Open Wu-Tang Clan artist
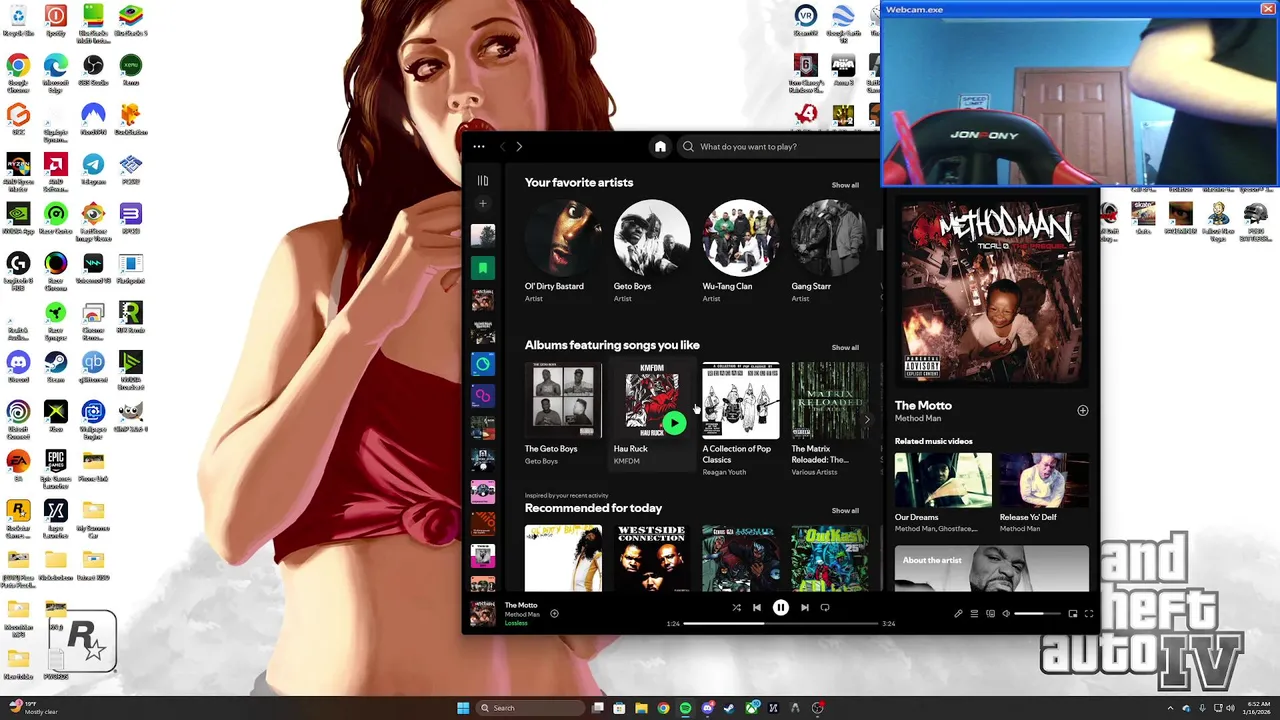This screenshot has width=1280, height=720. click(x=741, y=238)
